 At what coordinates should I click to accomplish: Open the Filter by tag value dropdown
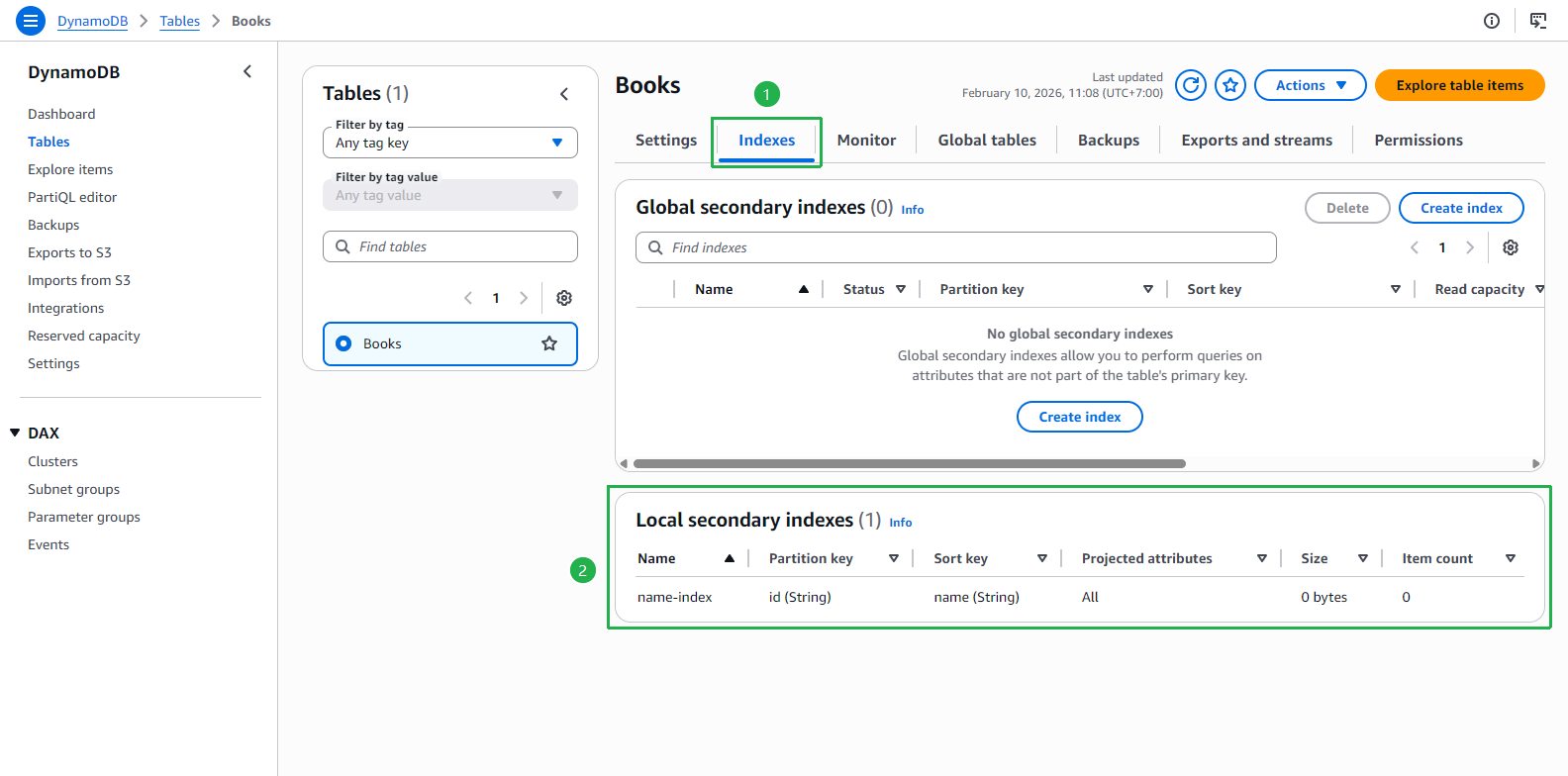click(450, 195)
